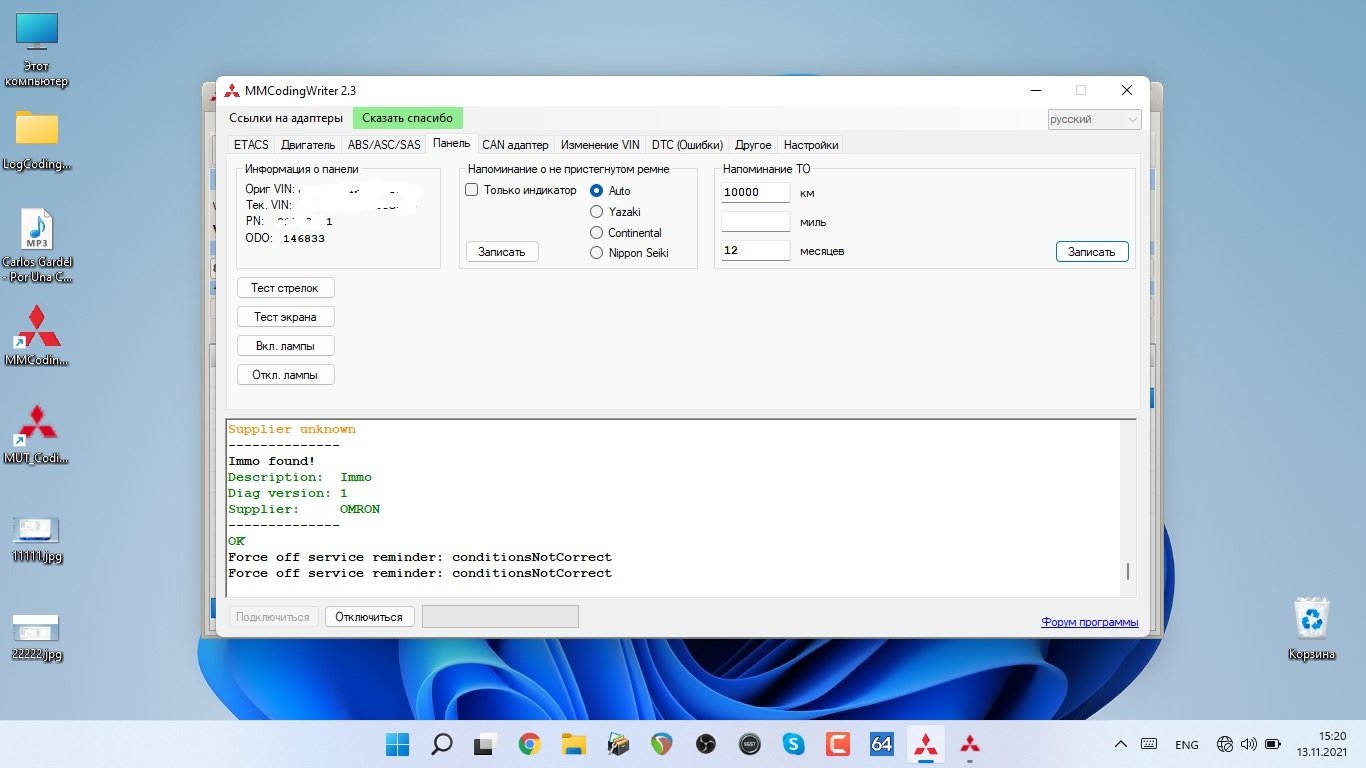
Task: Open taskbar Search magnifier
Action: click(x=442, y=744)
